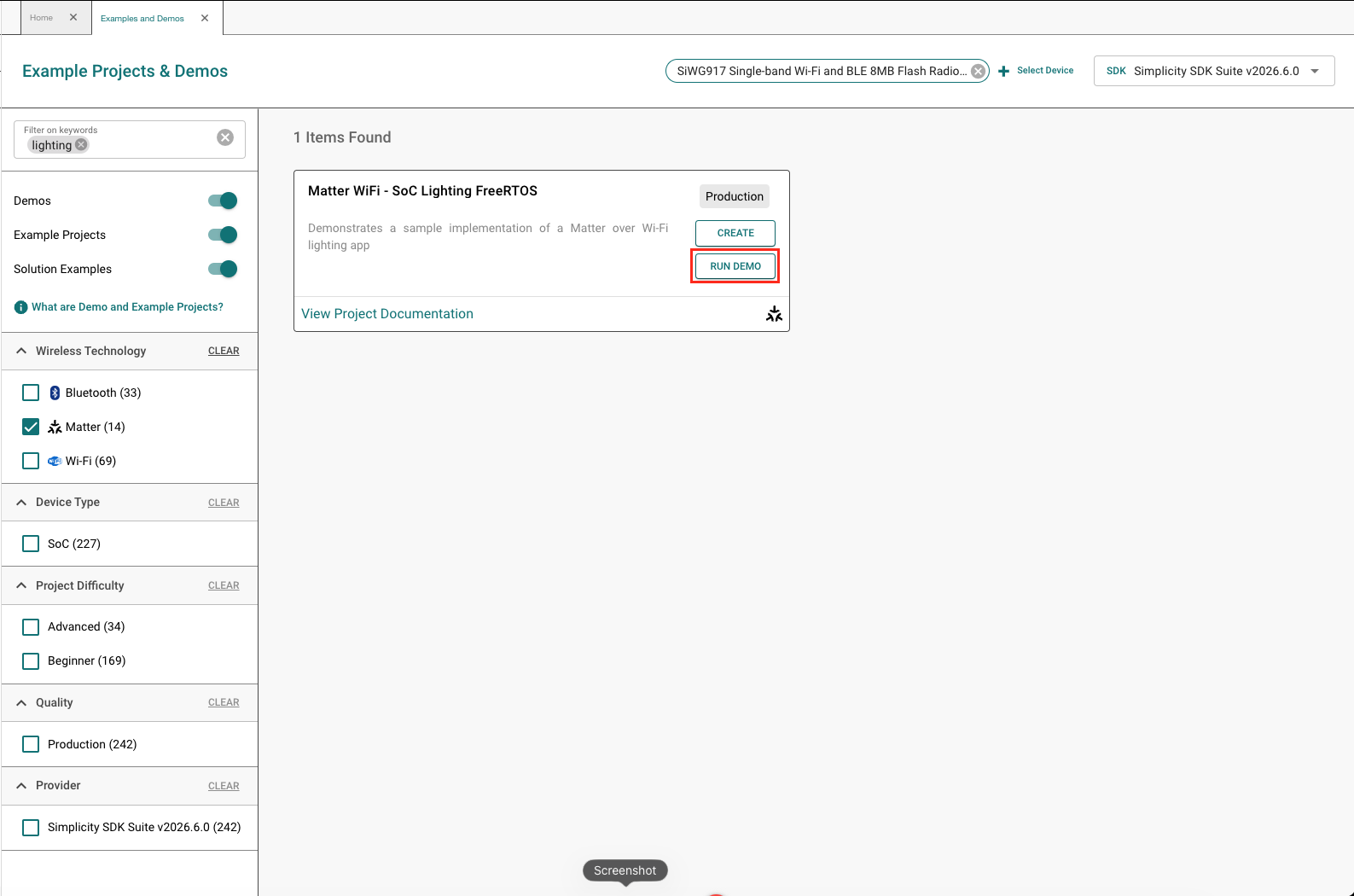The width and height of the screenshot is (1354, 896).
Task: Toggle the Demos switch
Action: (x=223, y=201)
